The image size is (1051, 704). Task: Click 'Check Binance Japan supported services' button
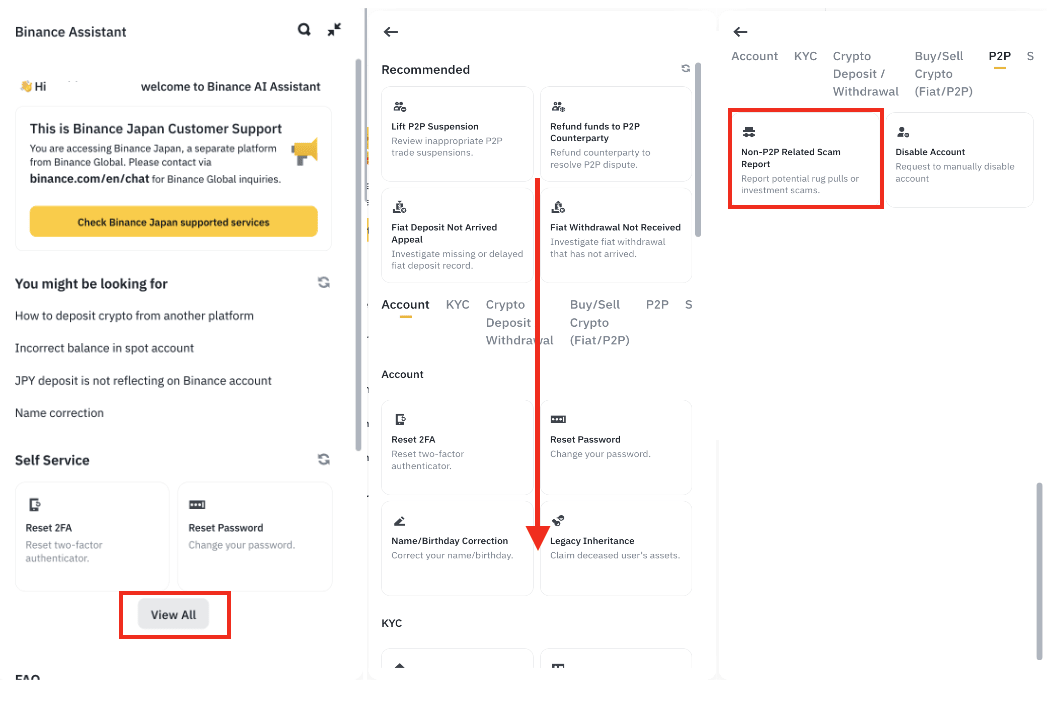coord(174,221)
